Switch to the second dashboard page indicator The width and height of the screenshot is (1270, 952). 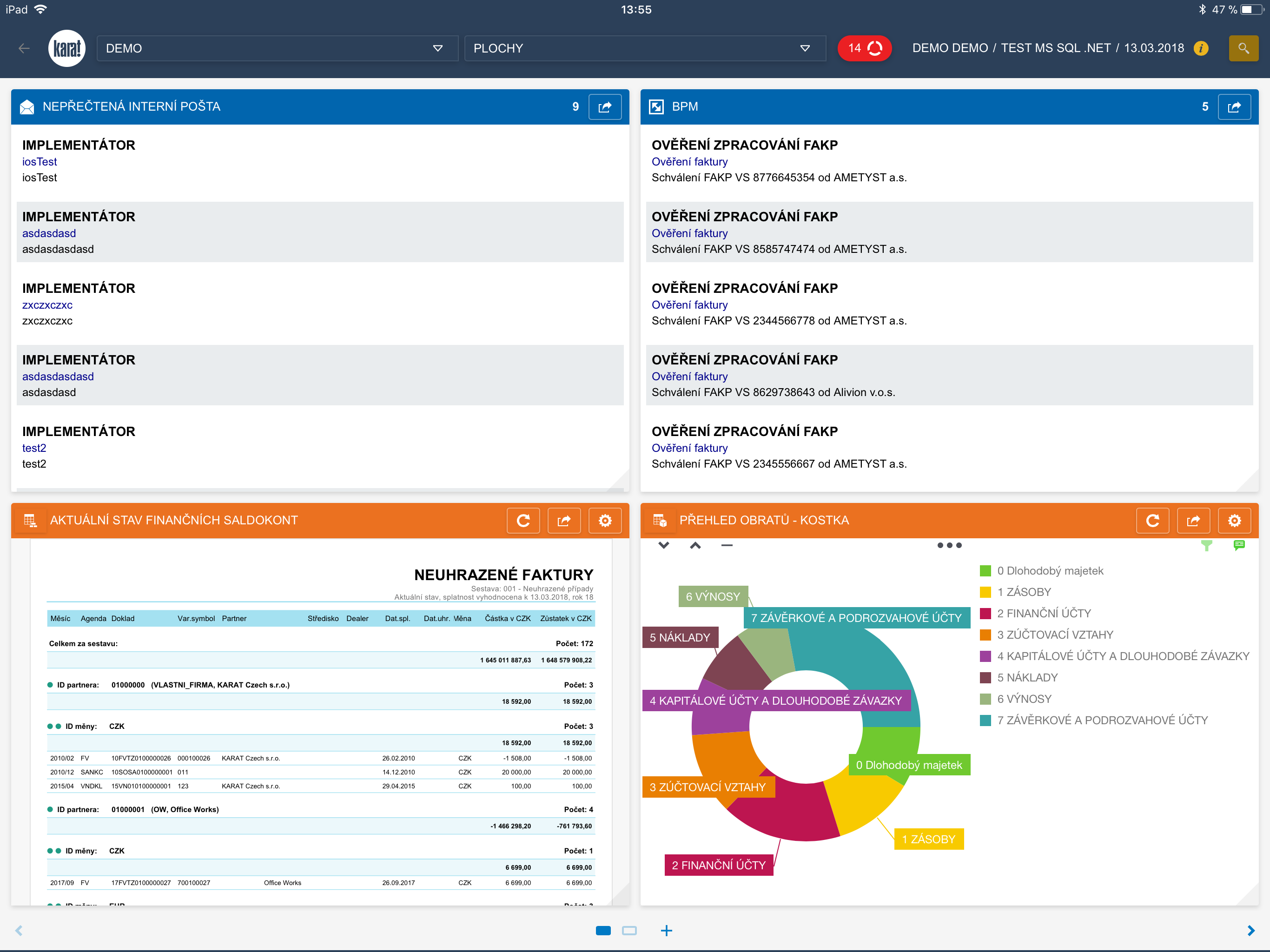629,930
